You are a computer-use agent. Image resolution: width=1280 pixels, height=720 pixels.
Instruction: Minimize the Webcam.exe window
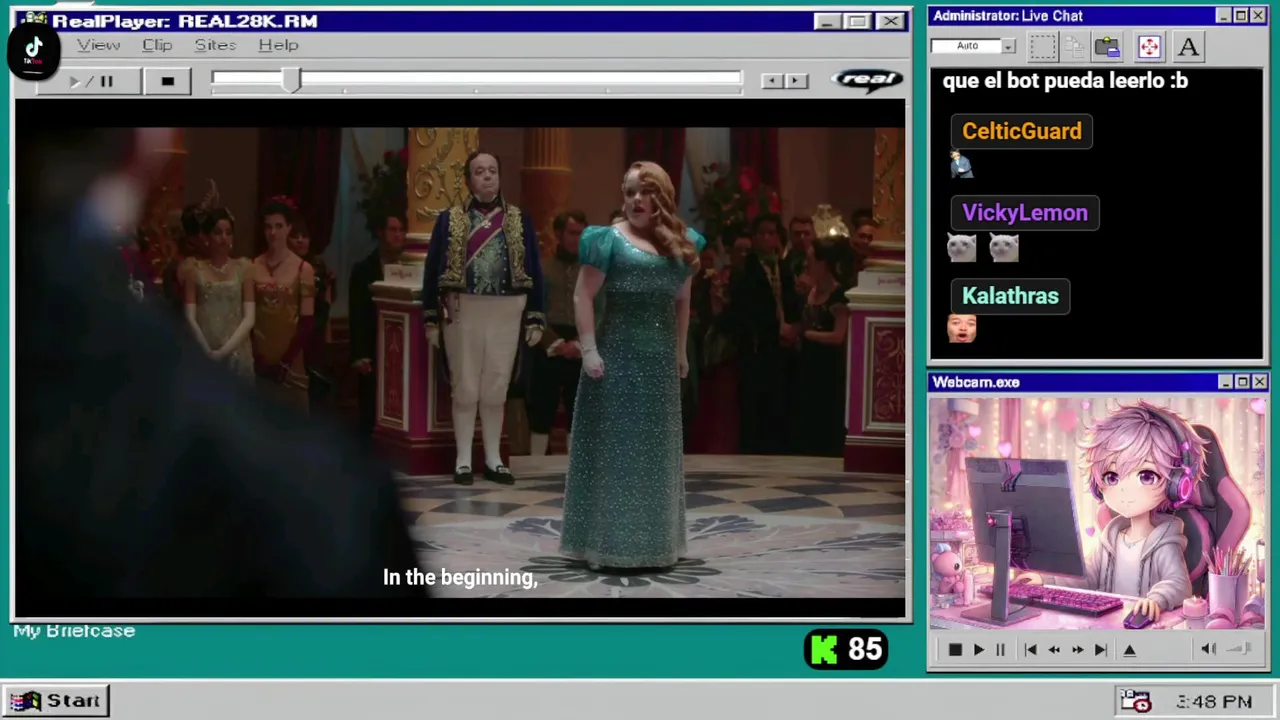click(x=1226, y=382)
